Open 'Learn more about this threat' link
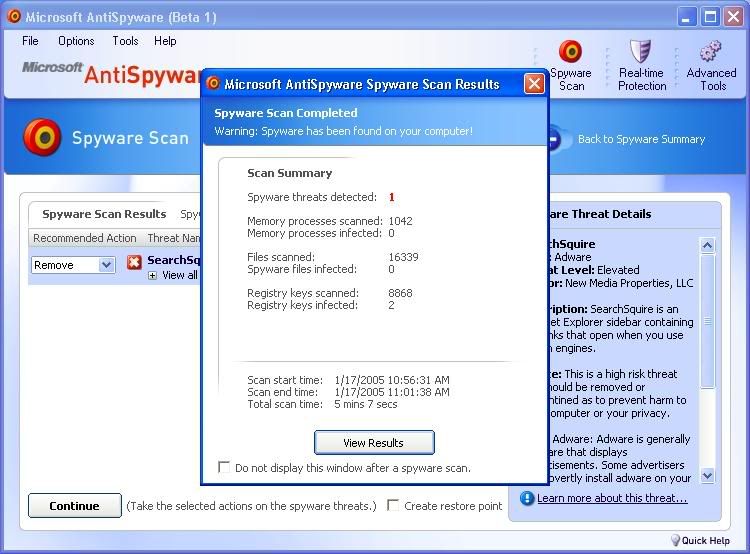 pos(612,498)
